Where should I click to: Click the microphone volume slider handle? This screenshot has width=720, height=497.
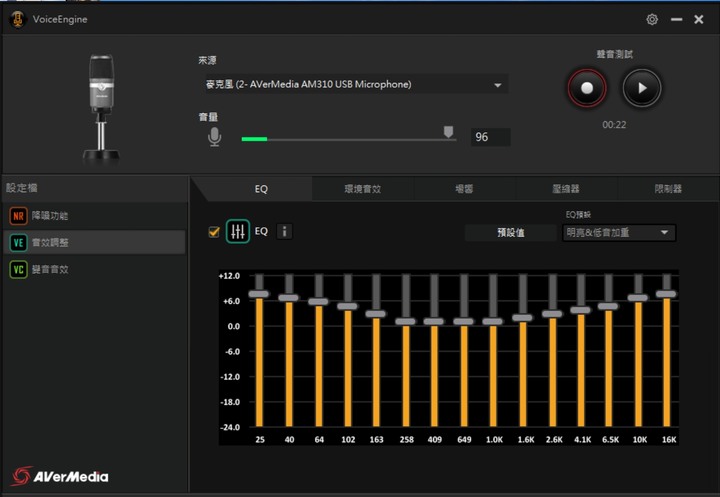[449, 132]
